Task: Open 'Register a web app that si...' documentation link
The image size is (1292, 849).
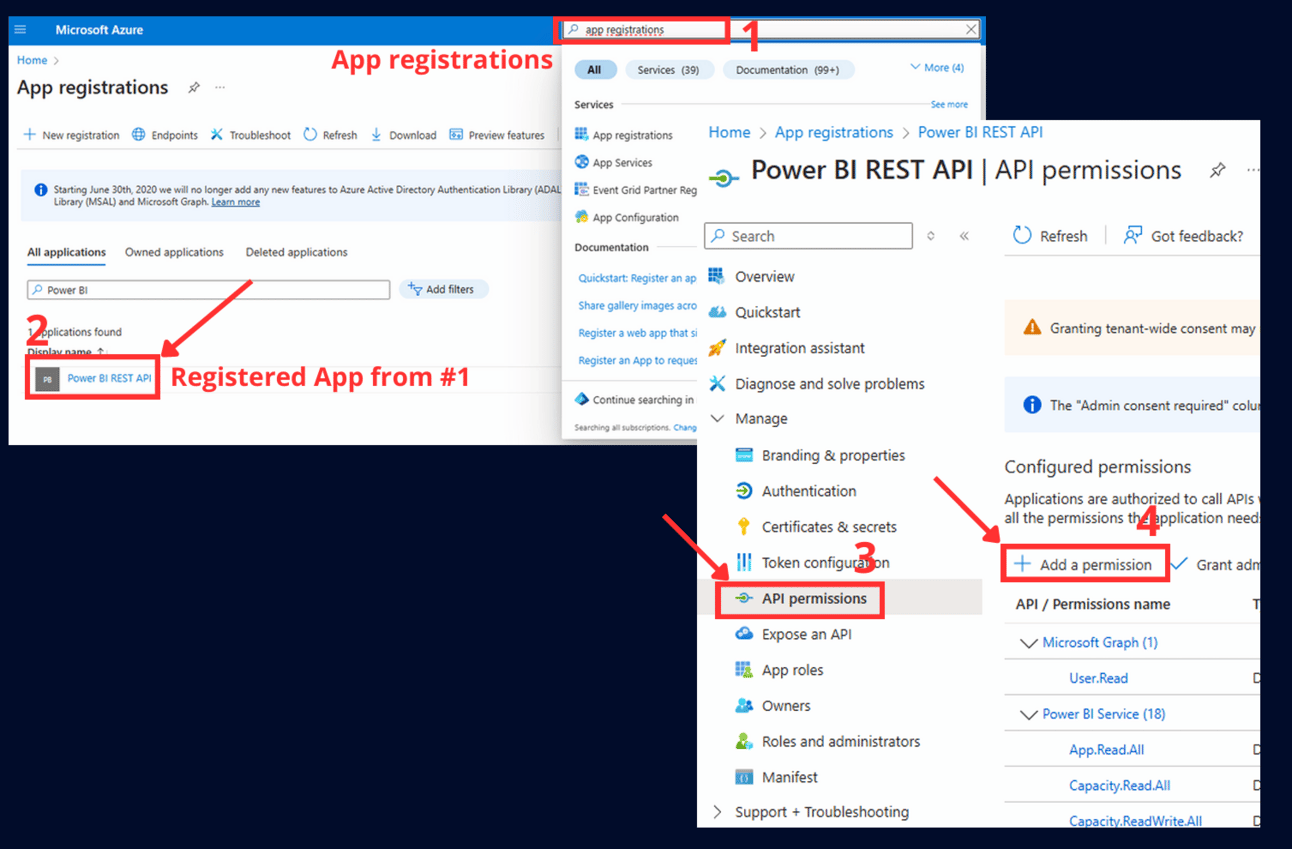Action: click(x=637, y=333)
